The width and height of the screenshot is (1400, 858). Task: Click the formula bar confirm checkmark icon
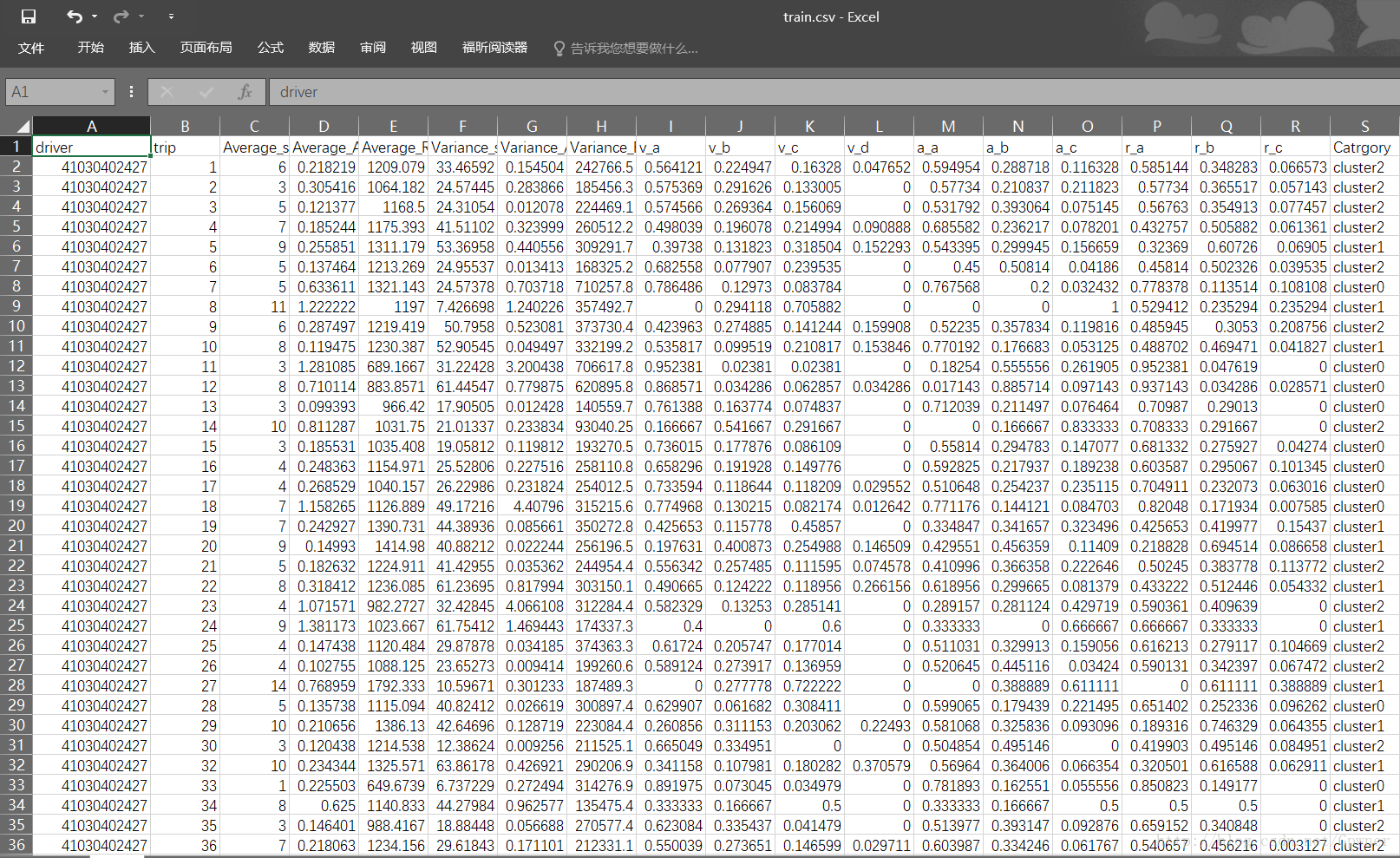click(206, 92)
